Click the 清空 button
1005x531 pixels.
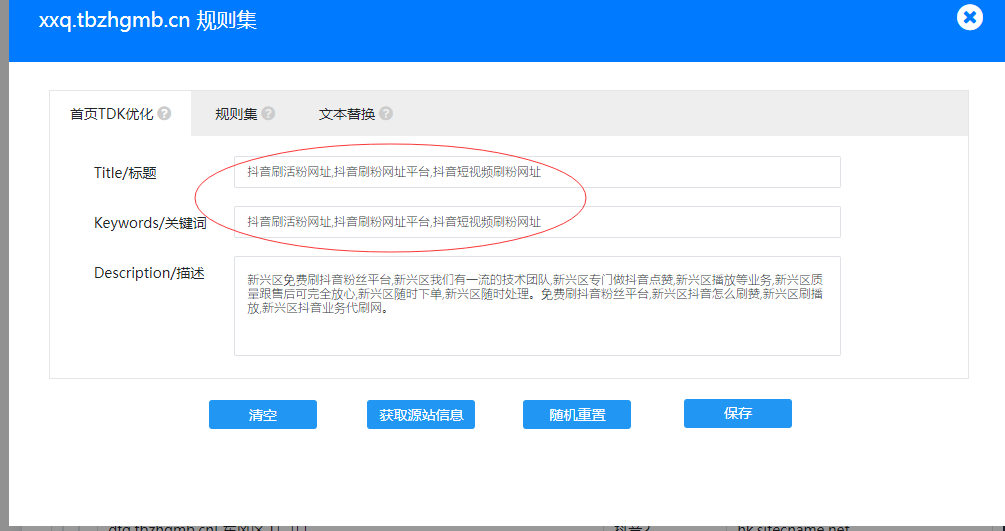pos(263,414)
